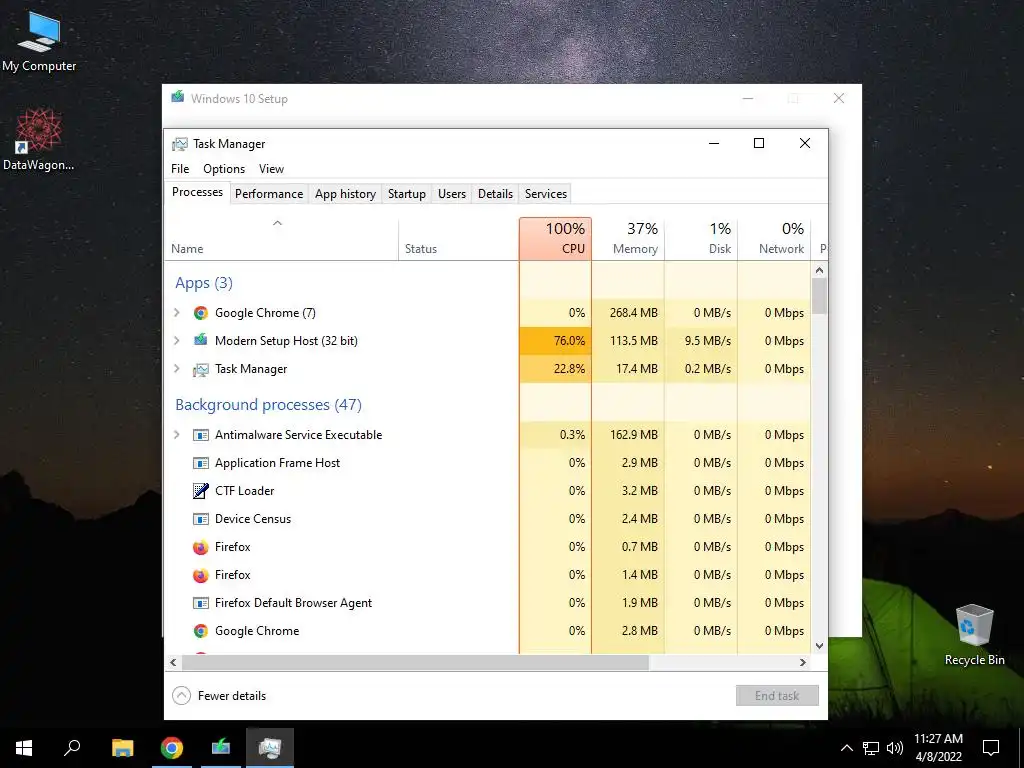Collapse view with Fewer details
The width and height of the screenshot is (1024, 768).
click(x=219, y=696)
